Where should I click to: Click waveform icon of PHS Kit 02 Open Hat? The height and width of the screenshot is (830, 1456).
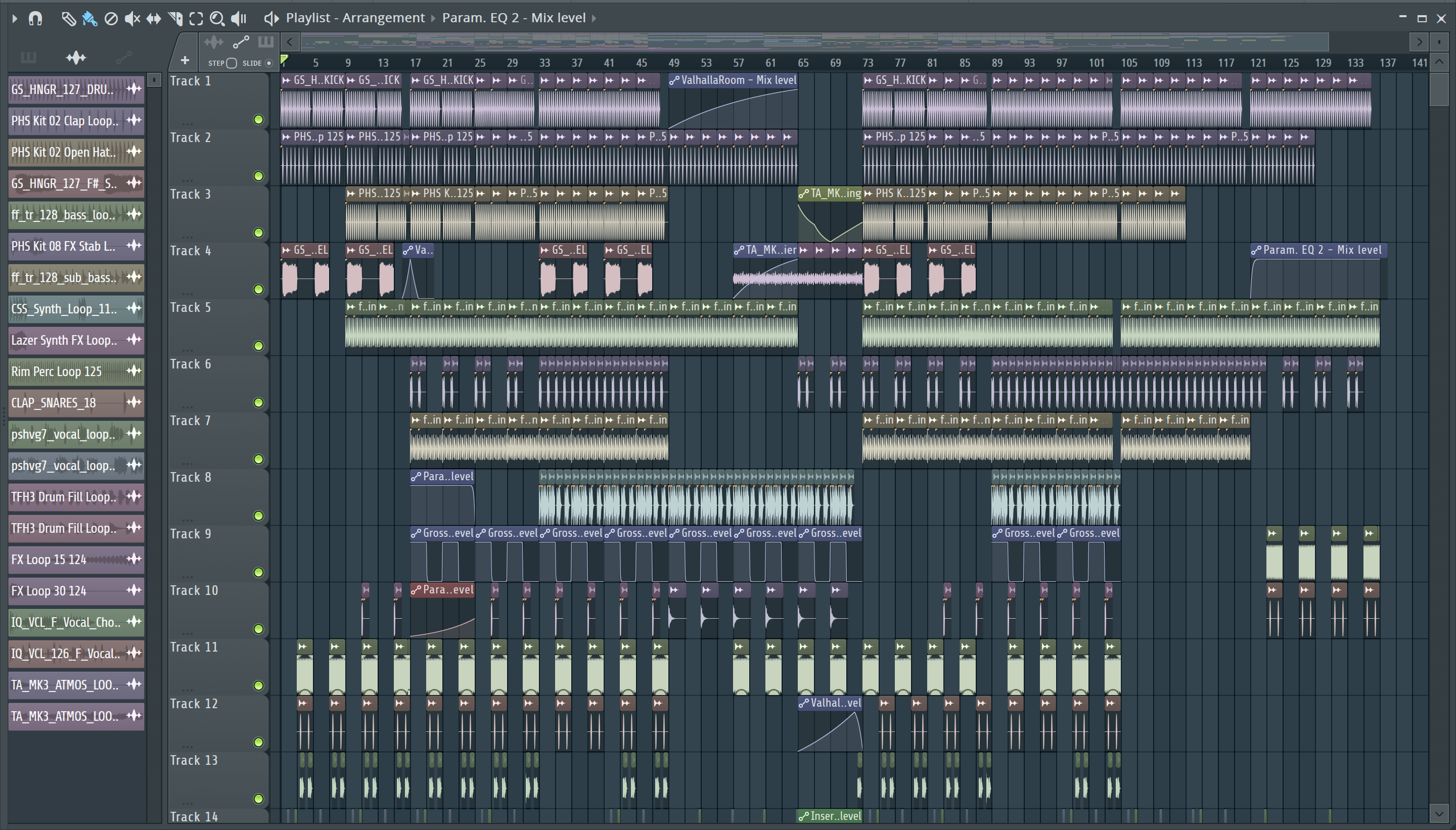134,152
